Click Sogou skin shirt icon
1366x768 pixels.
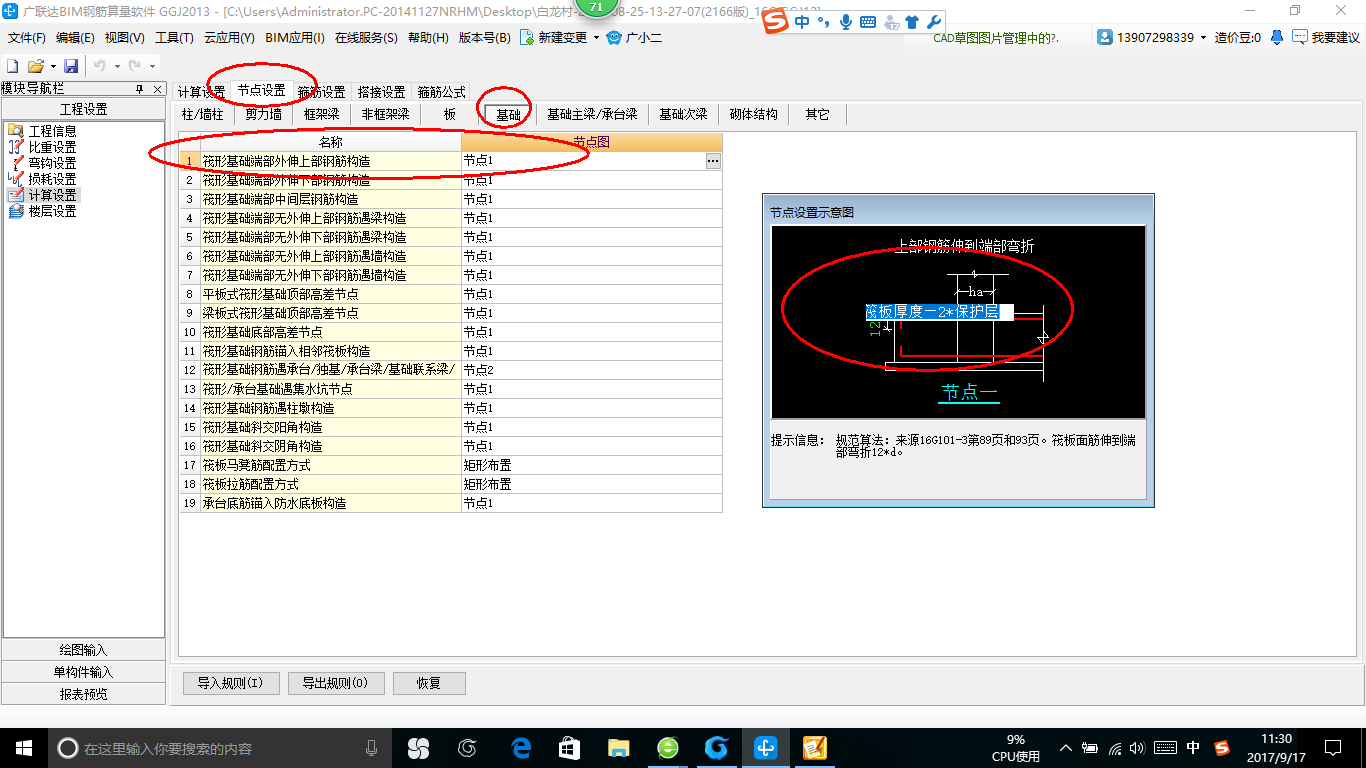(x=911, y=21)
